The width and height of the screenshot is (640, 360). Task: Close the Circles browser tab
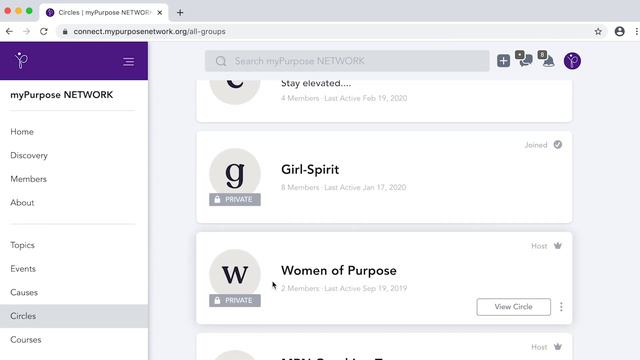(160, 13)
